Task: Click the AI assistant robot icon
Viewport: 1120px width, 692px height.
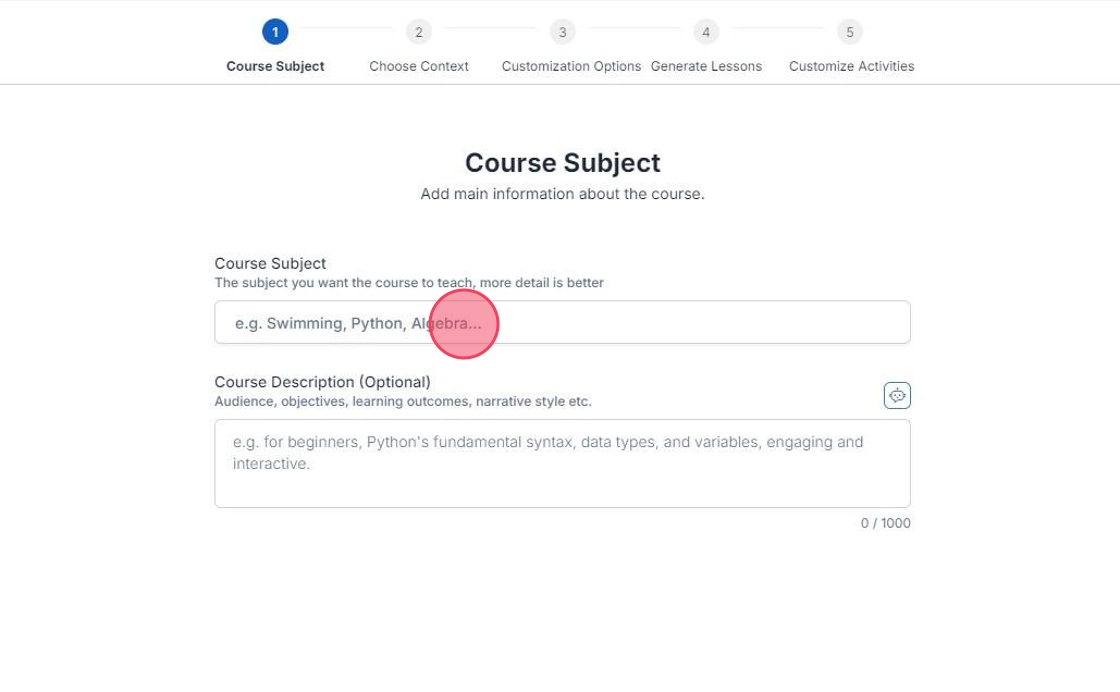Action: (897, 396)
